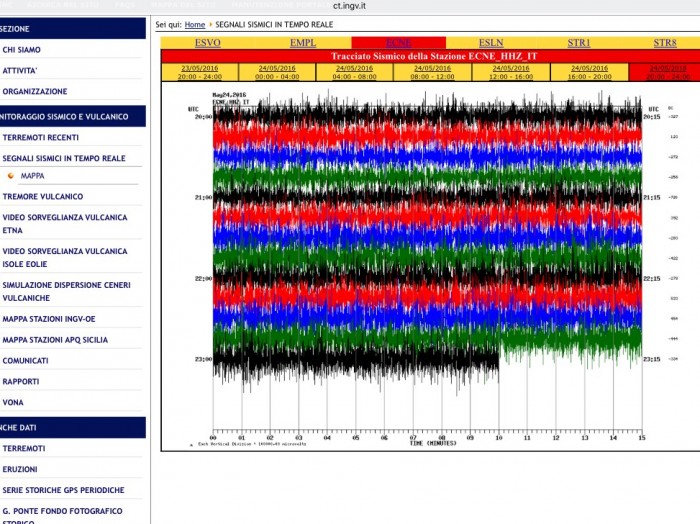
Task: Select the red 24/05/2016 20:00 - 24:00 slot
Action: coord(665,72)
